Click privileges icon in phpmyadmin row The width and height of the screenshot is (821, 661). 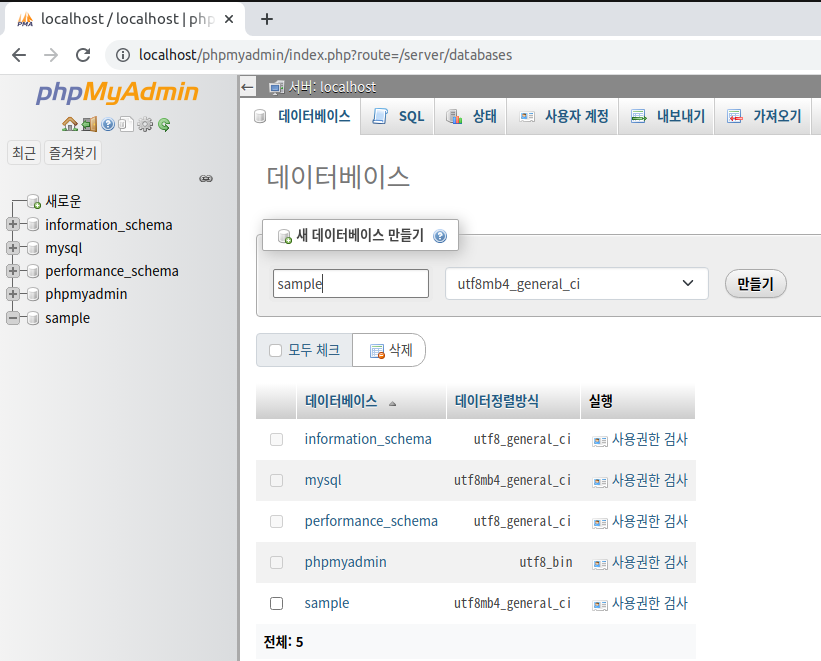pyautogui.click(x=600, y=564)
